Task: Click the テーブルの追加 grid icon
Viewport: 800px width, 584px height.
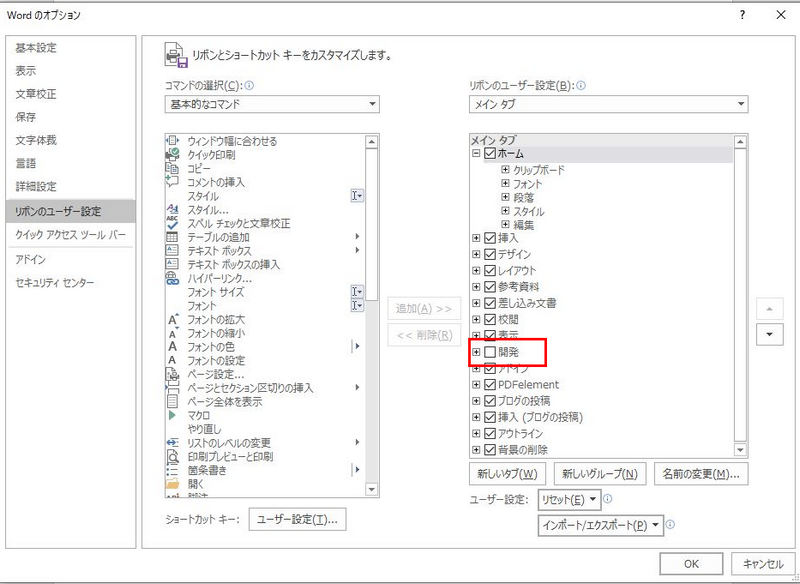Action: (172, 237)
